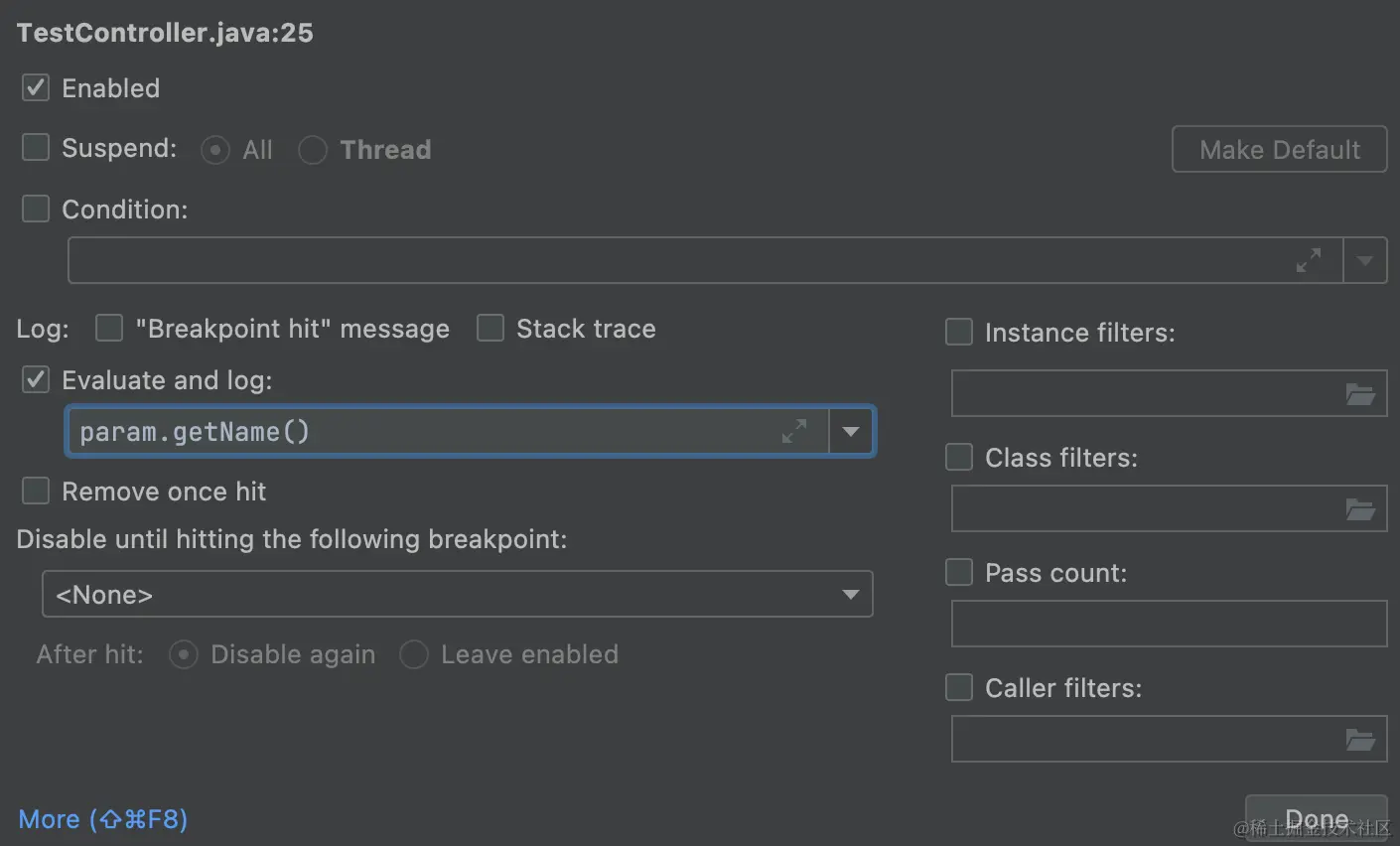Open the More (⇧⌘F8) link
The image size is (1400, 846).
[x=103, y=819]
